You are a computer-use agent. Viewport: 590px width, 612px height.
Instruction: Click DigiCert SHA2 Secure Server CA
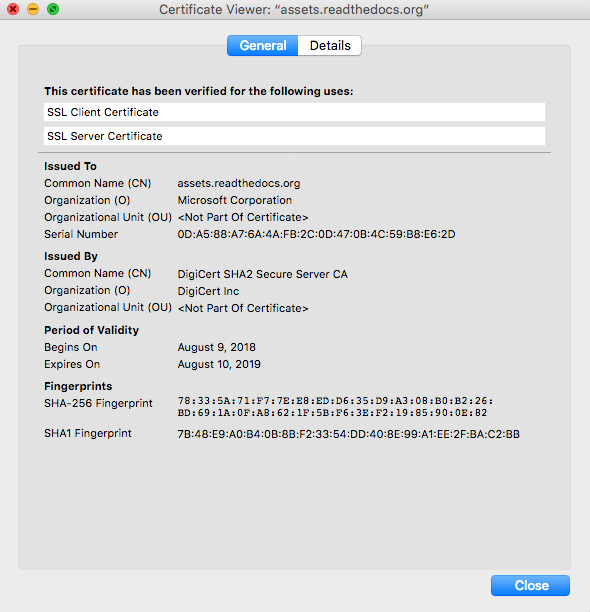pos(263,274)
